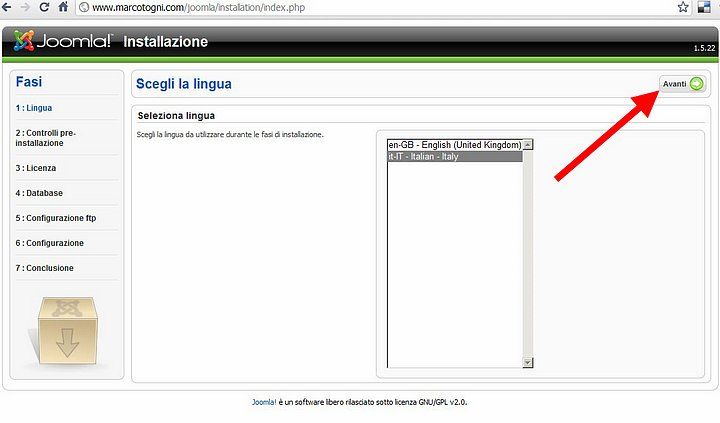Bookmark this page with the star icon
This screenshot has width=720, height=423.
point(683,7)
